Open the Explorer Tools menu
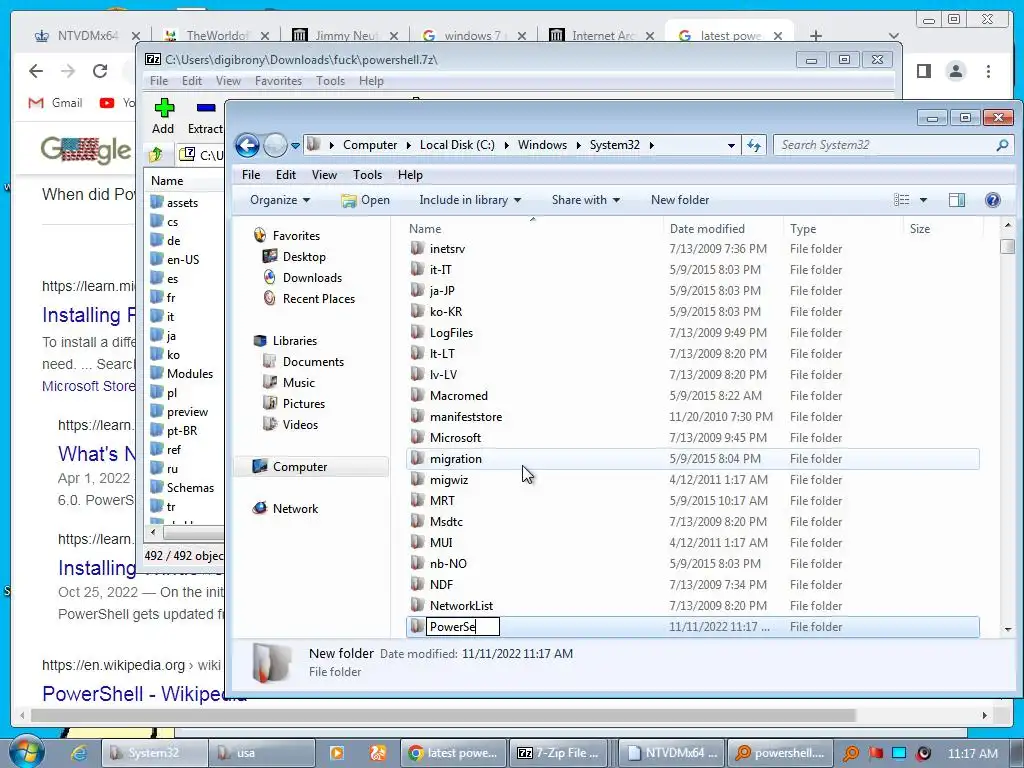 coord(367,175)
